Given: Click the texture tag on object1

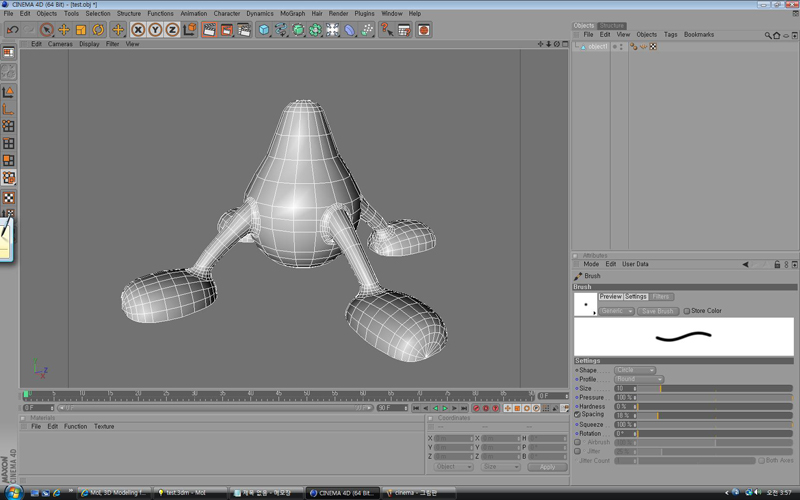Looking at the screenshot, I should [x=653, y=46].
